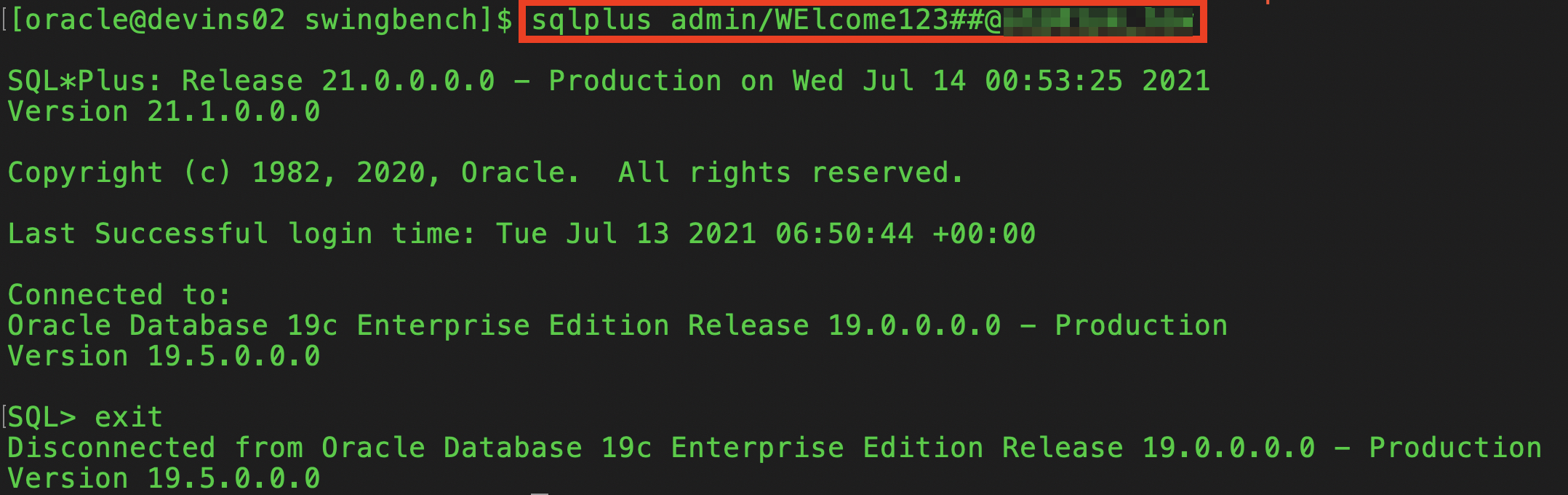Screen dimensions: 1568x495
Task: Click the sqlplus command word
Action: [591, 20]
